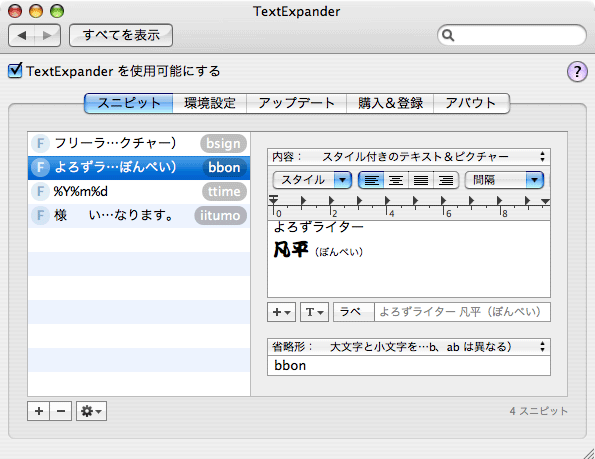Click the F icon of the bsign snippet
This screenshot has width=595, height=459.
40,144
